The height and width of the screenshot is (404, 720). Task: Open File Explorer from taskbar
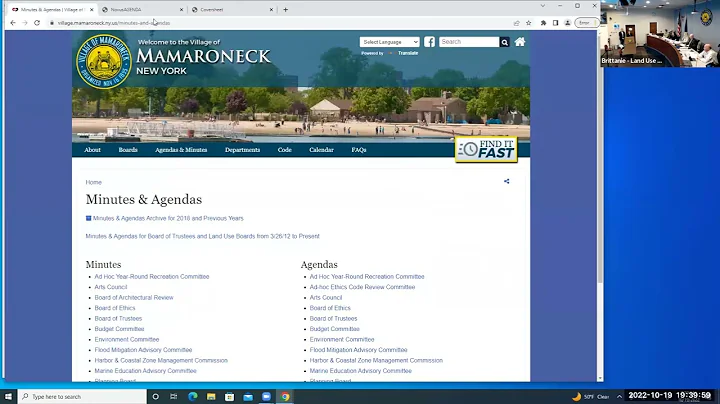pyautogui.click(x=211, y=396)
